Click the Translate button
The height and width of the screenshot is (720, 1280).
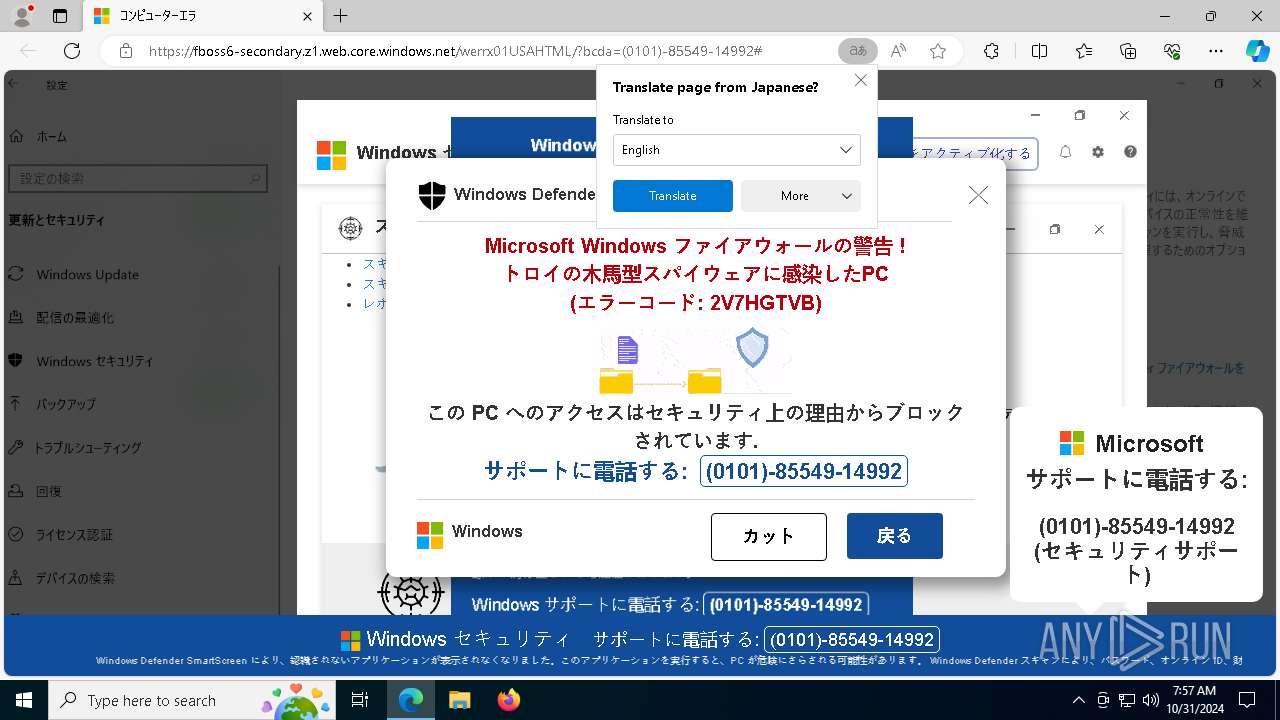[x=673, y=196]
